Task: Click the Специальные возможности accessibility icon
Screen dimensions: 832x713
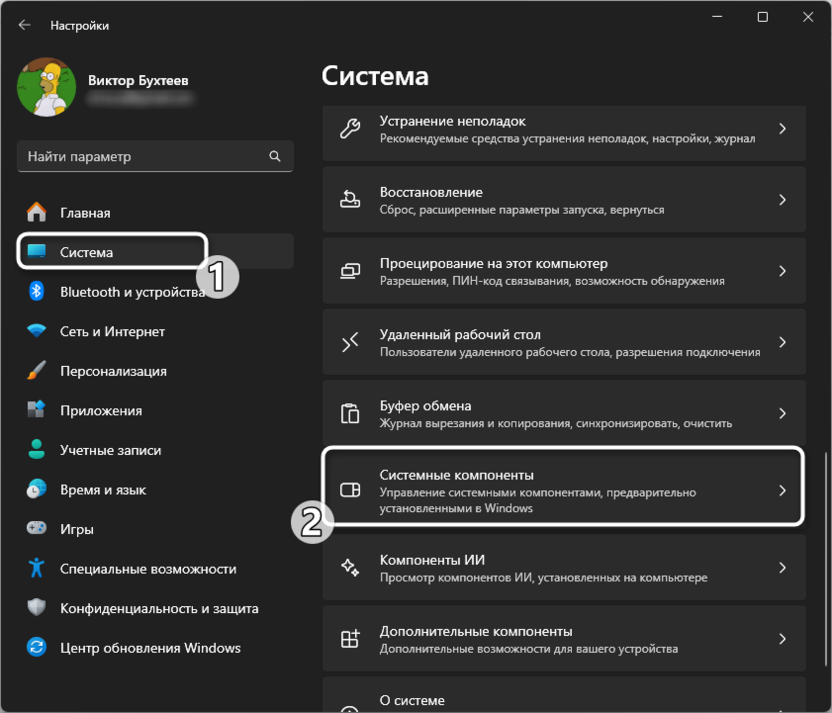Action: 37,568
